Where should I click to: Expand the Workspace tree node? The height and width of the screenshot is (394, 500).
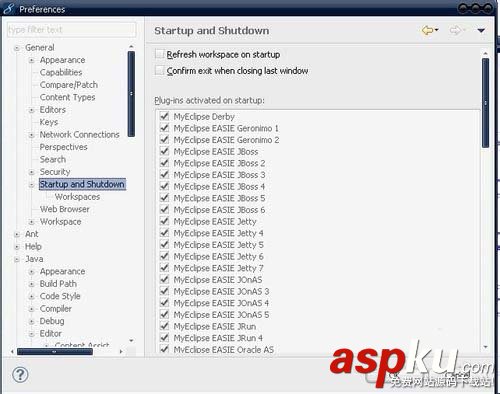pyautogui.click(x=32, y=222)
